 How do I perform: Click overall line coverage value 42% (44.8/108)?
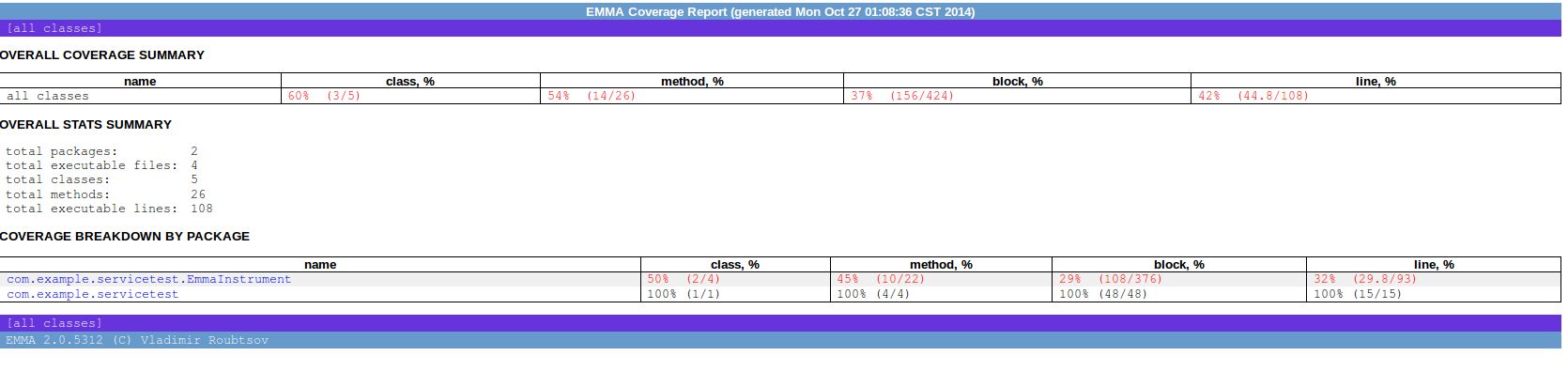pos(1253,96)
